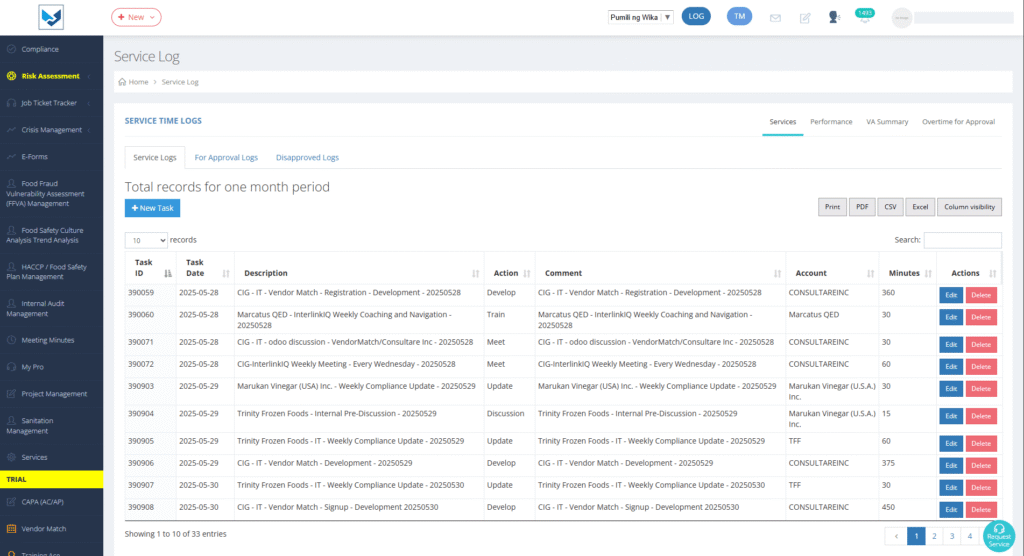Click the Crisis Management chart icon

pos(11,129)
